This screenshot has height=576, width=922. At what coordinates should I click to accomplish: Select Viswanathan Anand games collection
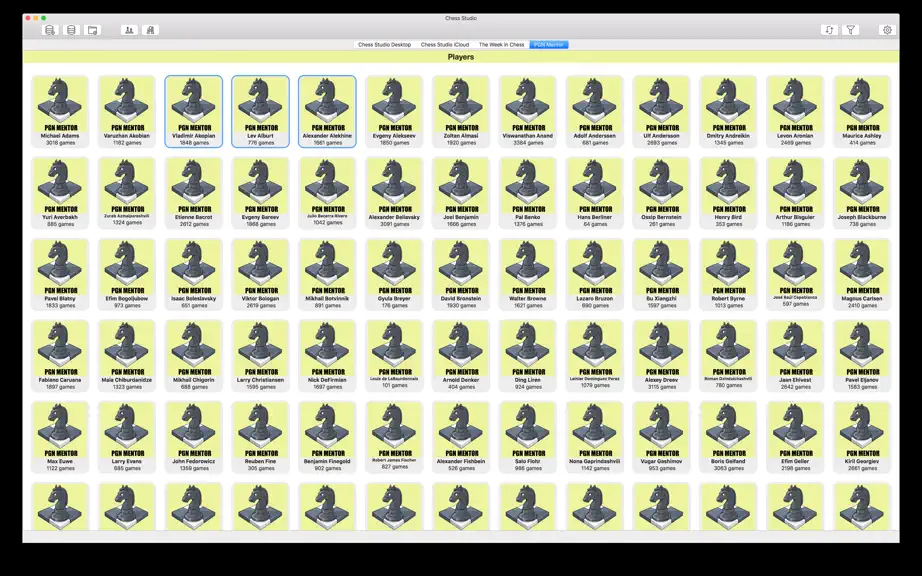click(528, 111)
